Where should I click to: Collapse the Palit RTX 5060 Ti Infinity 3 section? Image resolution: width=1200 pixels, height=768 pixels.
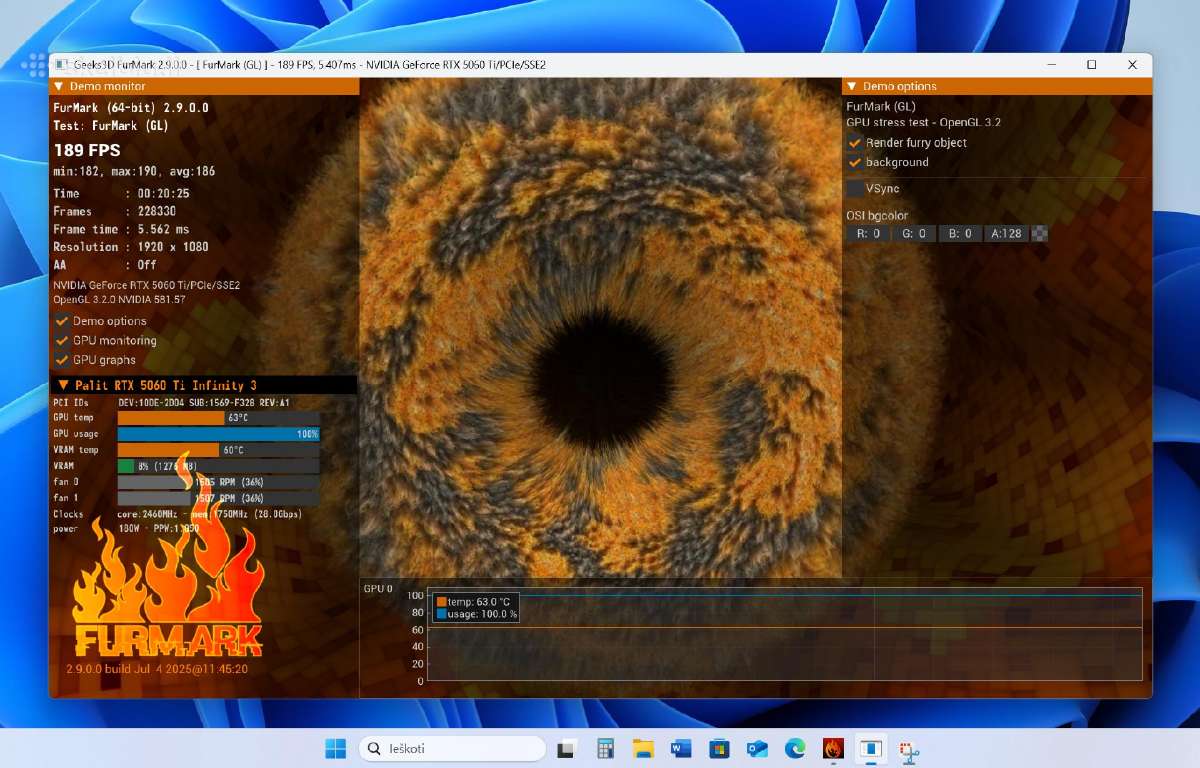click(x=64, y=385)
